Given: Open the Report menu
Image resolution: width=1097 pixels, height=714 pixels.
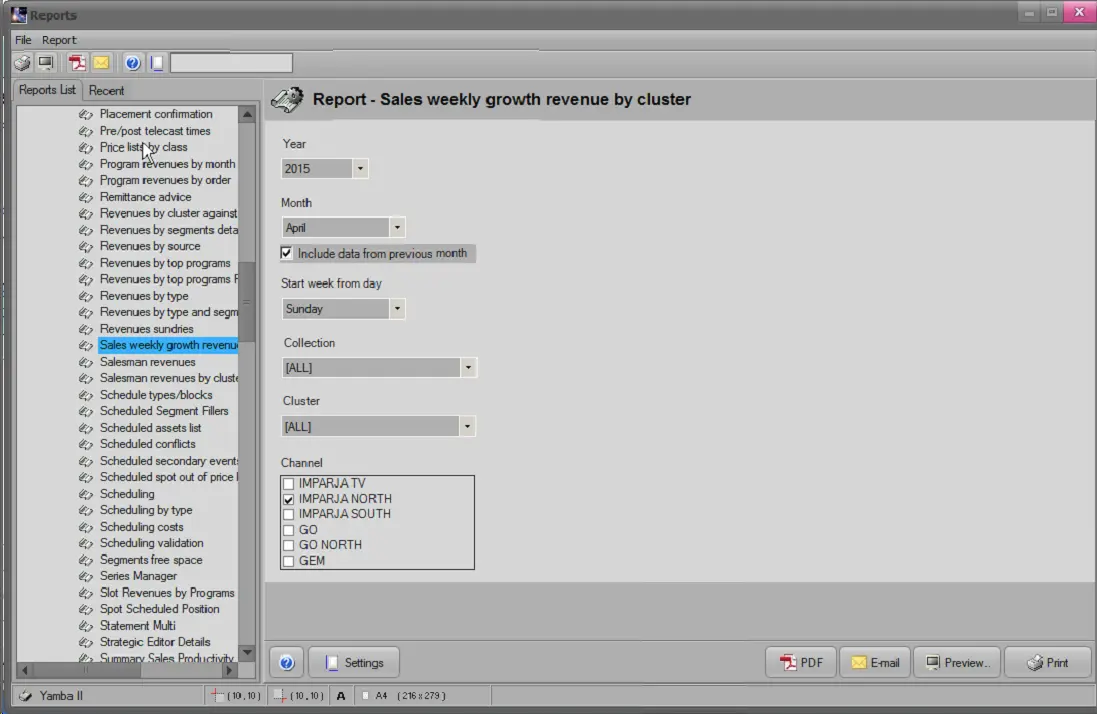Looking at the screenshot, I should [59, 40].
